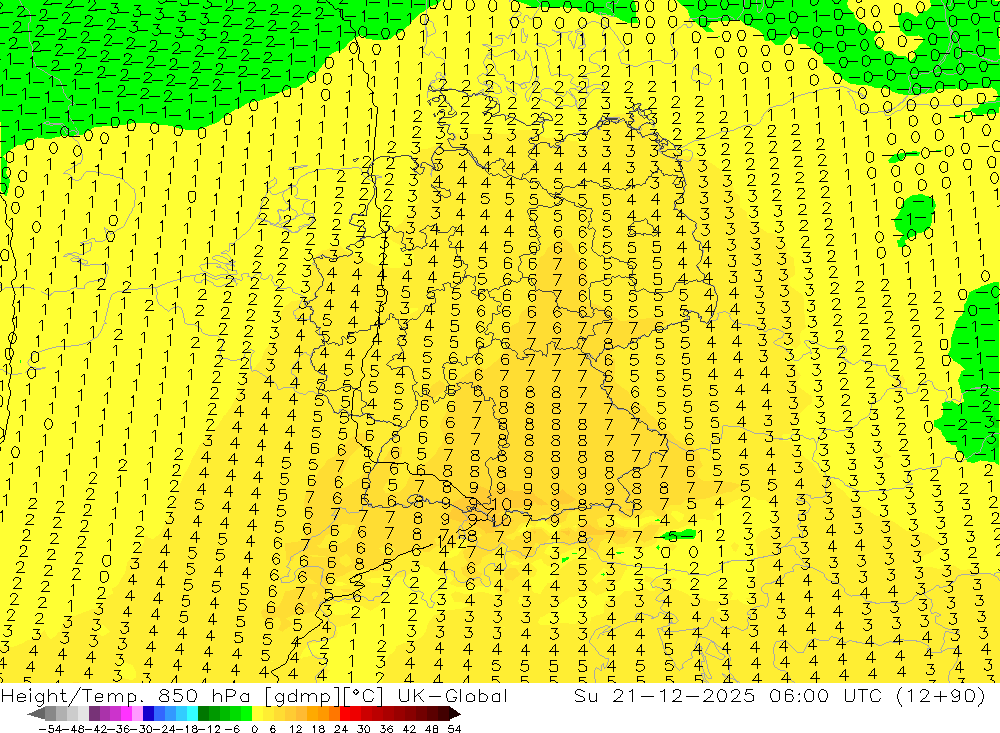
Task: Click the '36' legend scale value
Action: tap(386, 729)
